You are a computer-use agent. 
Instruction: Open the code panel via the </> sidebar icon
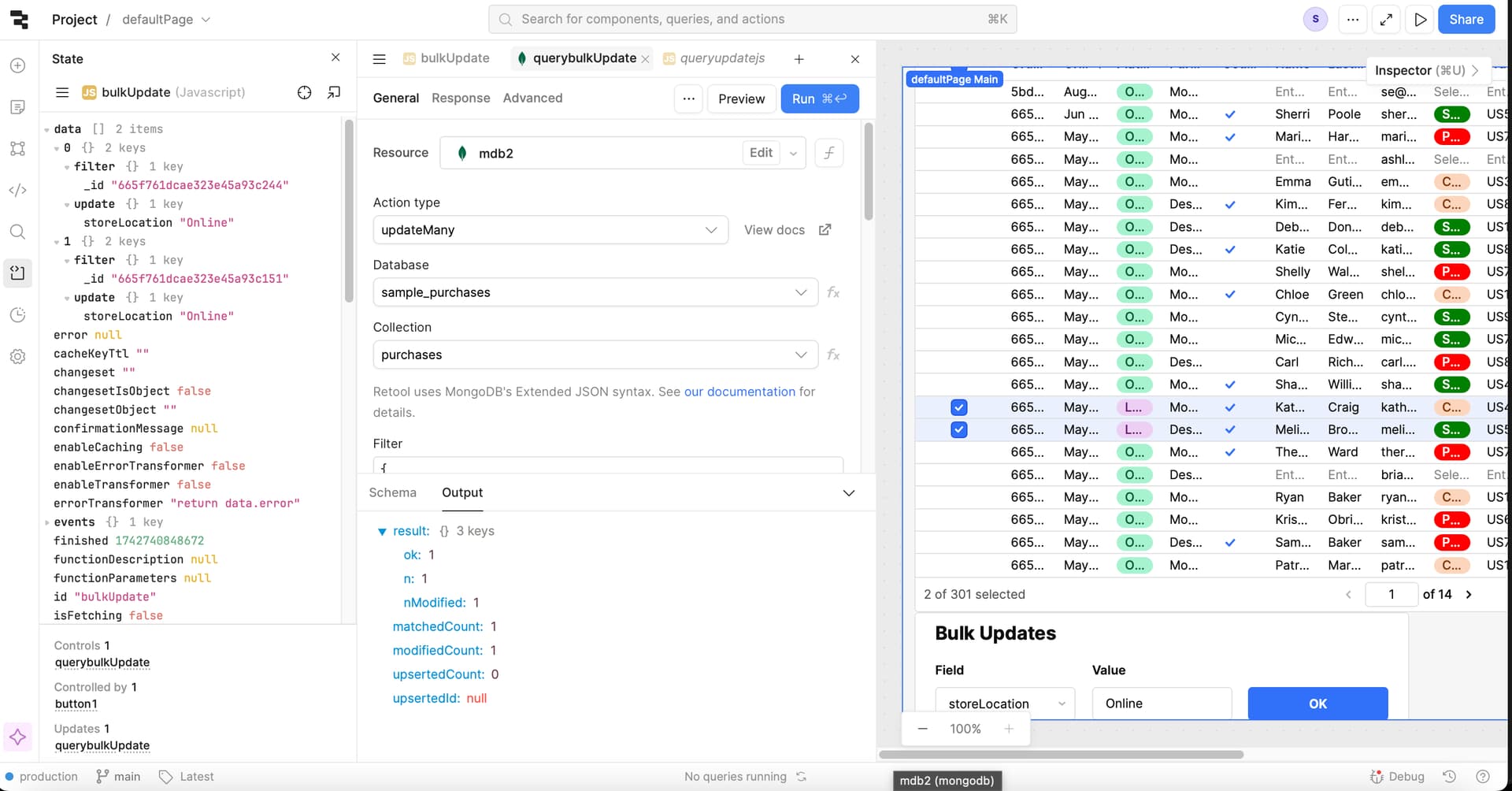point(17,190)
